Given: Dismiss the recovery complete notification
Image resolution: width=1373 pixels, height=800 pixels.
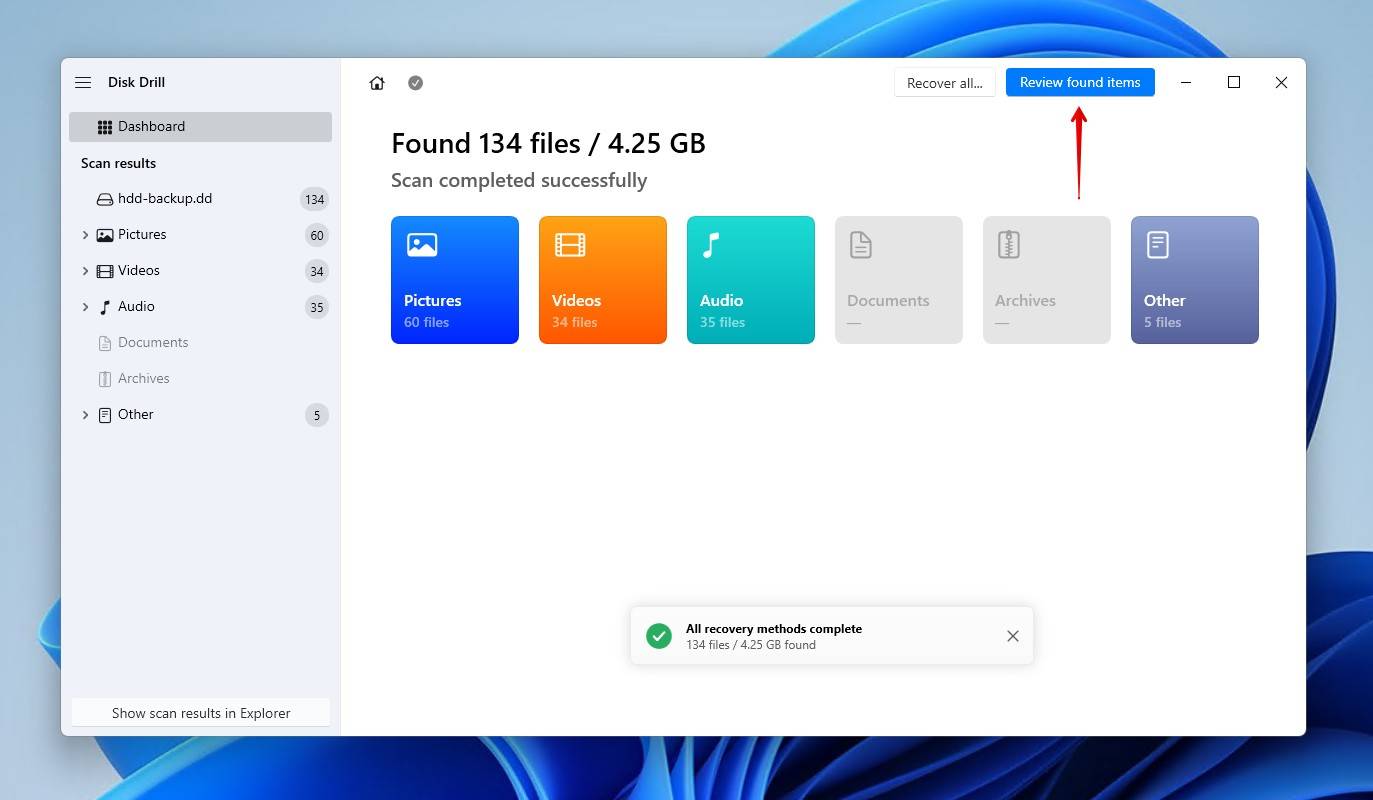Looking at the screenshot, I should [x=1013, y=636].
